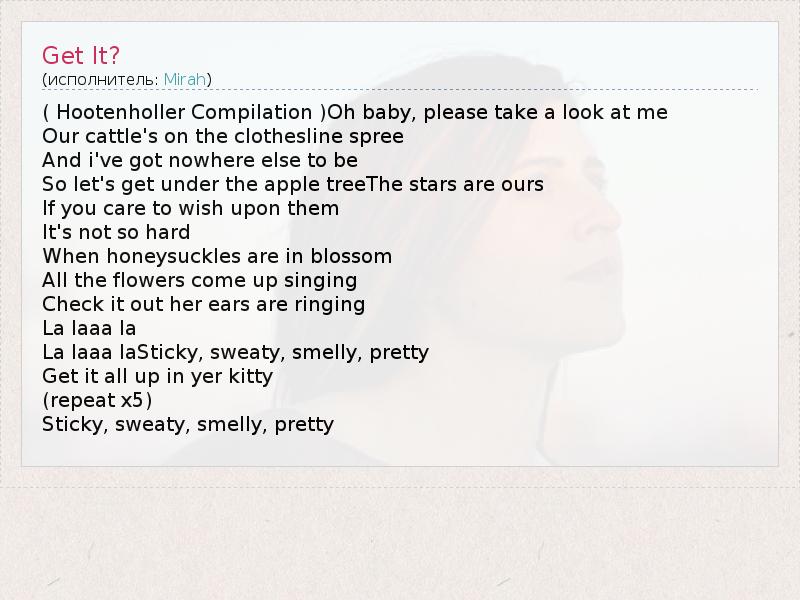The width and height of the screenshot is (800, 600).
Task: Click the line "Get it all up in yer kitty"
Action: [158, 376]
